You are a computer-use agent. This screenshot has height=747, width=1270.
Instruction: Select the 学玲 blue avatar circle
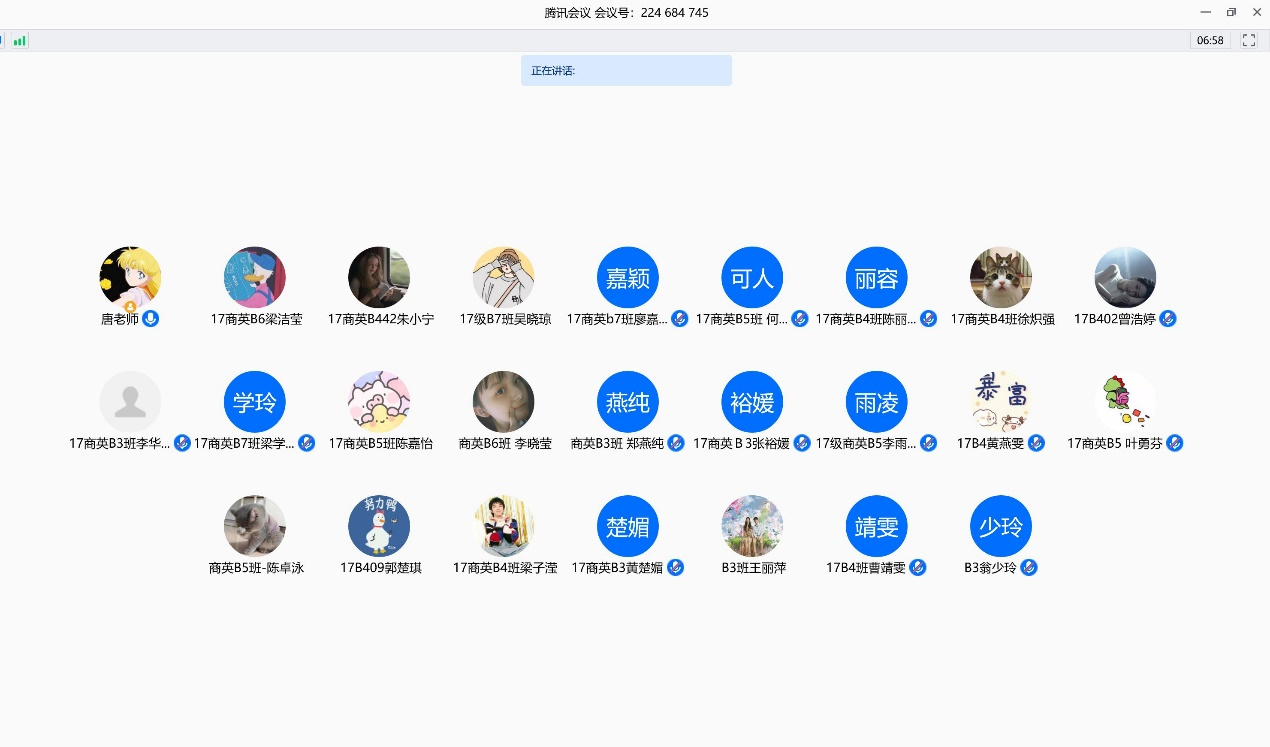click(254, 402)
